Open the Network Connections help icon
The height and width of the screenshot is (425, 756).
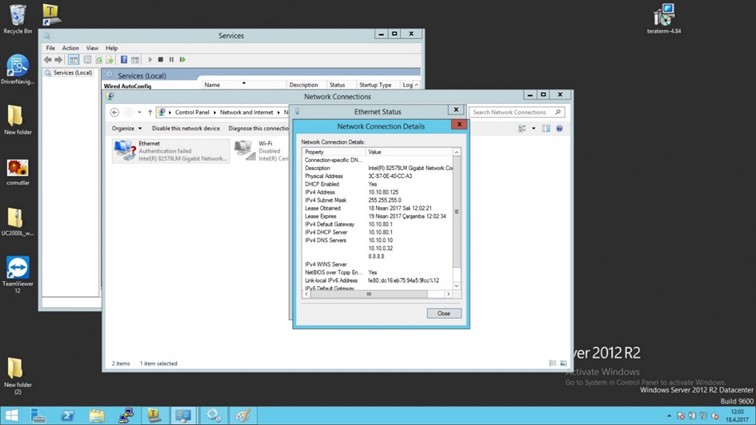coord(559,128)
